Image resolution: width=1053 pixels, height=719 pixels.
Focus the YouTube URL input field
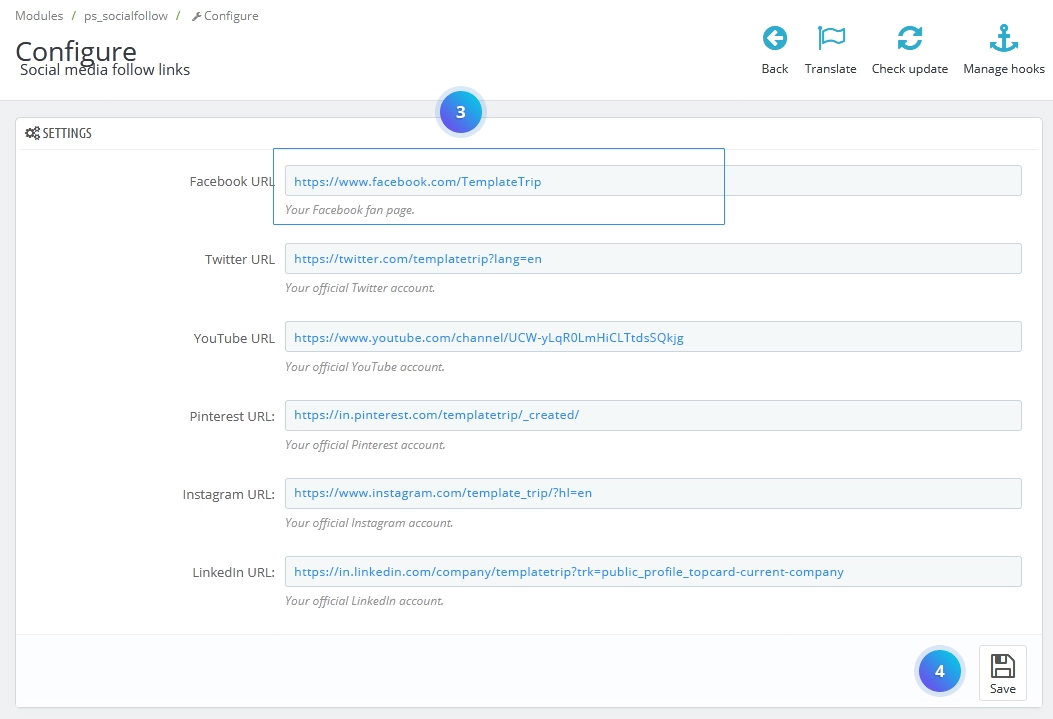point(653,337)
